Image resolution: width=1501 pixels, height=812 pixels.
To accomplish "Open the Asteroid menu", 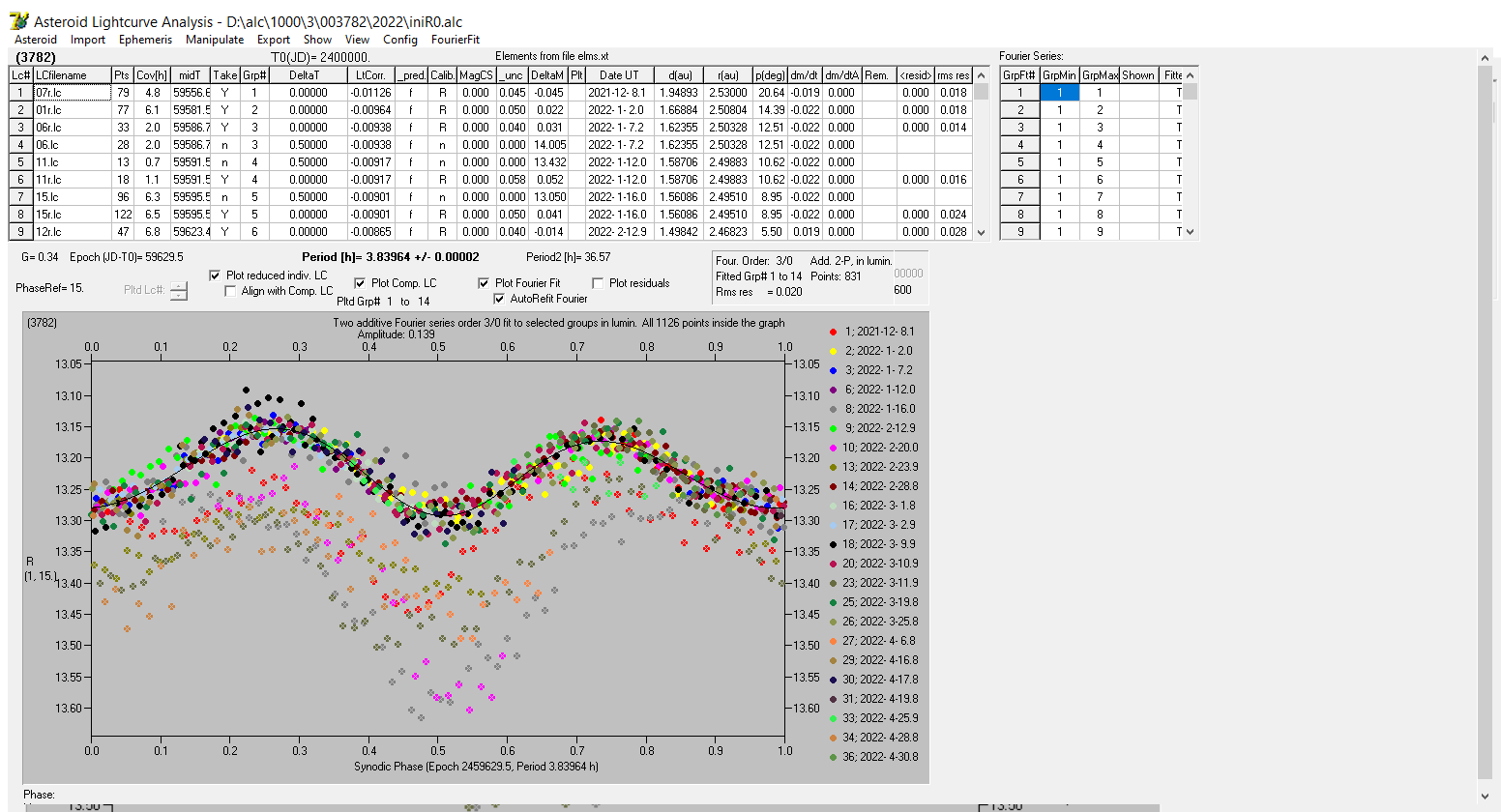I will 36,40.
